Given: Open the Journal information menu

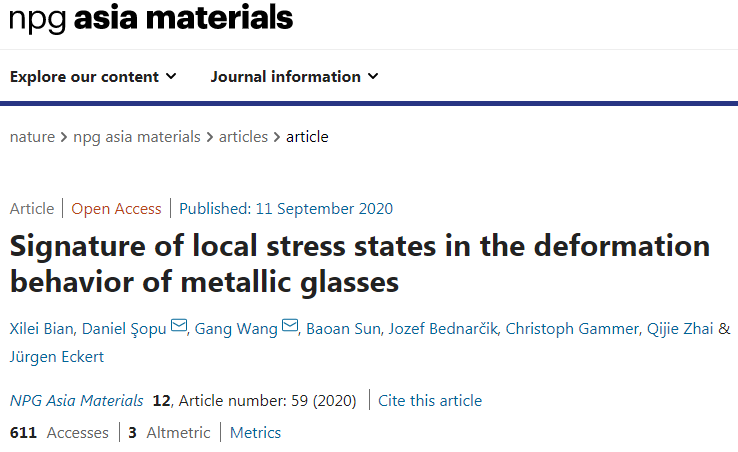Looking at the screenshot, I should [286, 77].
